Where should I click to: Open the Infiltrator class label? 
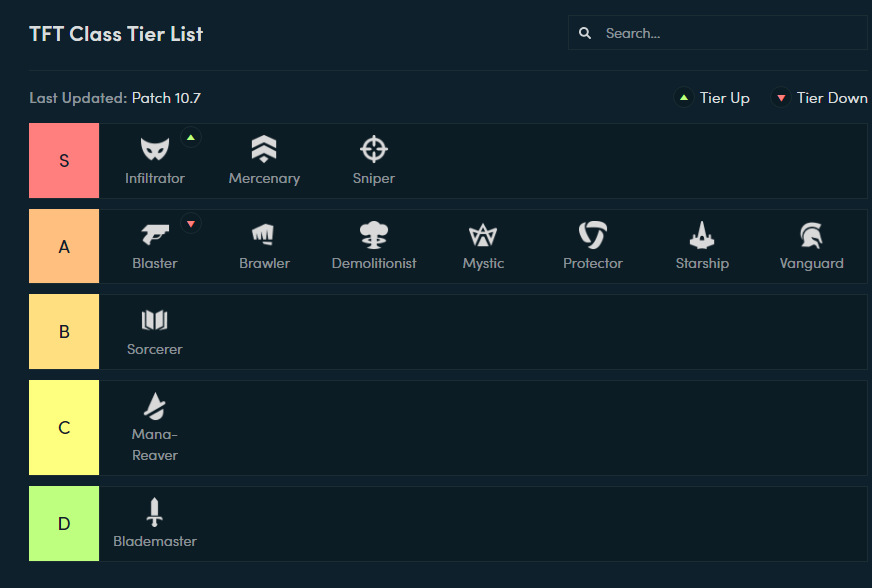pos(155,178)
